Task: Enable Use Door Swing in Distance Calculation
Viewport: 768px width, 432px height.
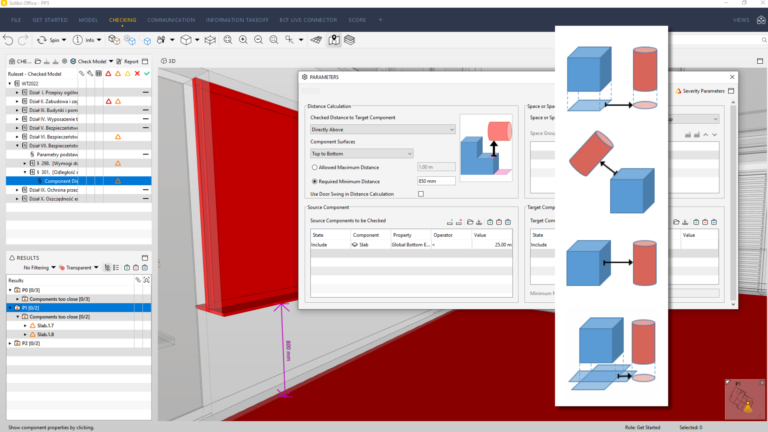Action: click(x=421, y=194)
